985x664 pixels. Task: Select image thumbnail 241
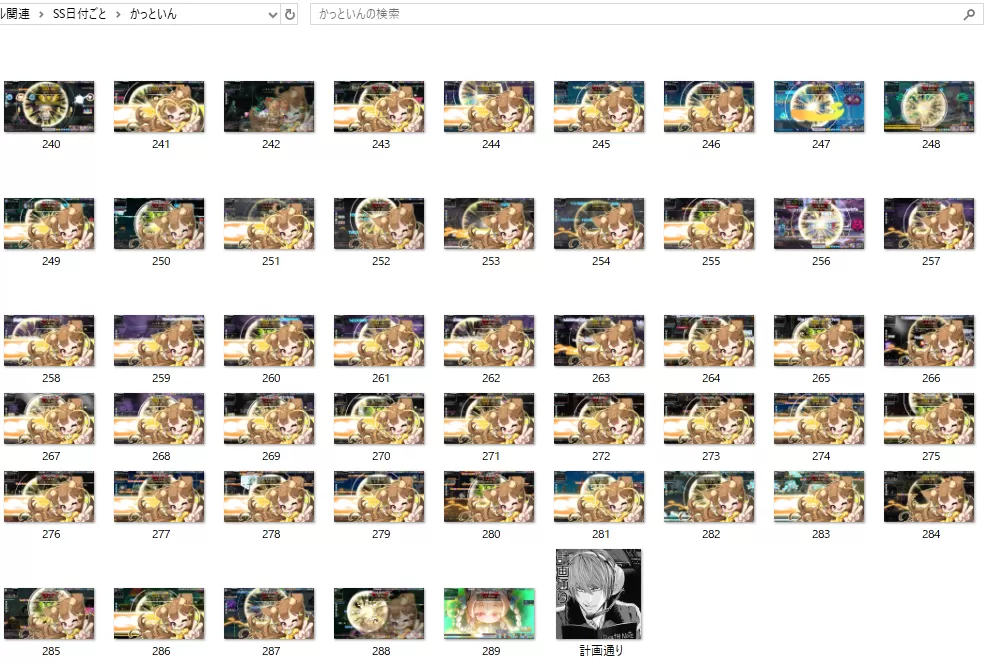tap(159, 107)
